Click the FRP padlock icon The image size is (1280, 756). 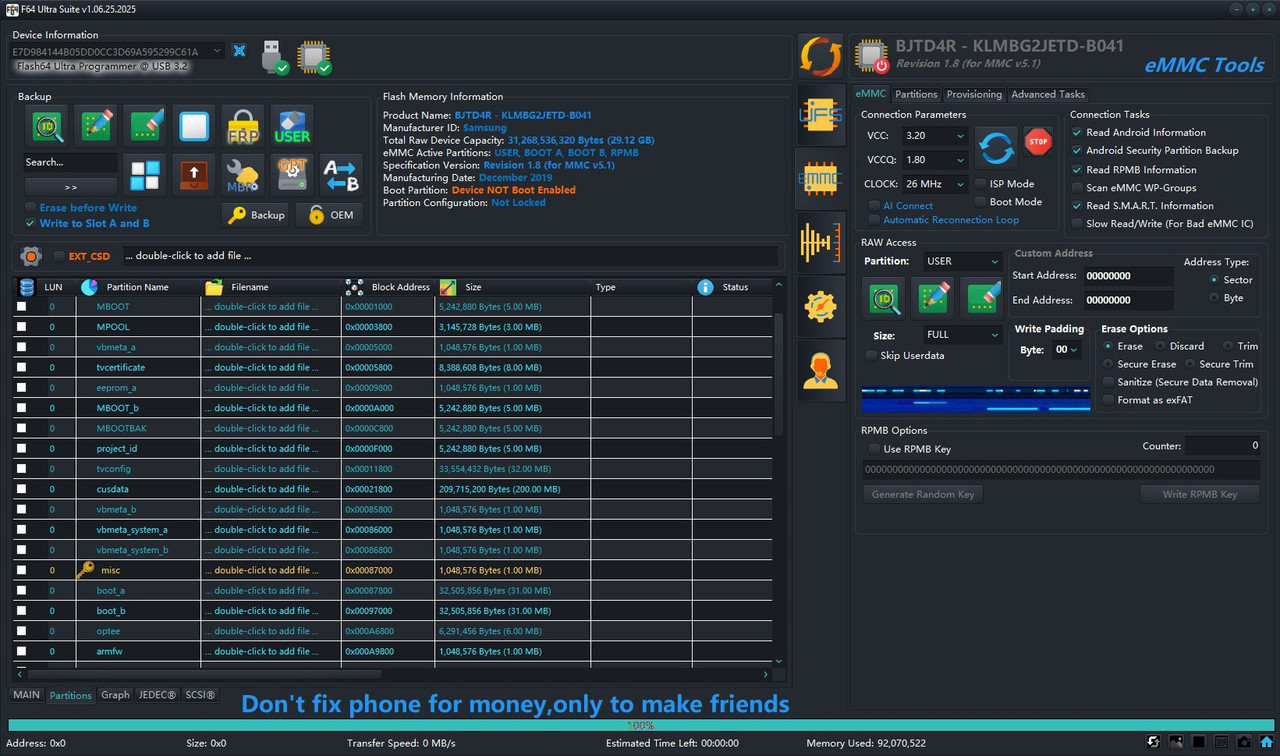point(243,127)
